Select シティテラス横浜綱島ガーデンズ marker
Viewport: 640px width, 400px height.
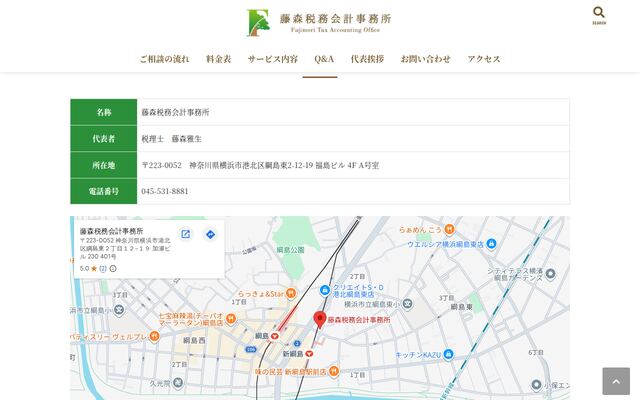550,273
